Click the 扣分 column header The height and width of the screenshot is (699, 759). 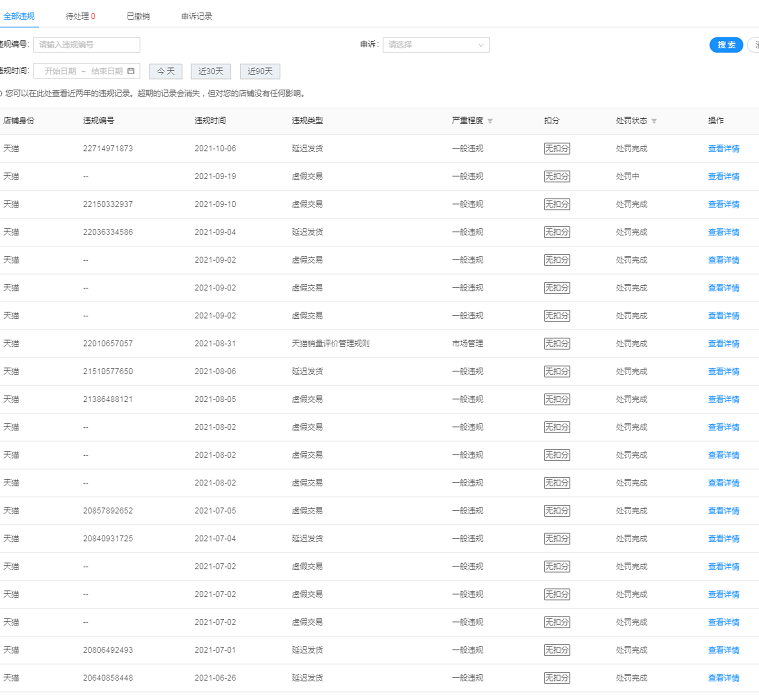pos(551,121)
